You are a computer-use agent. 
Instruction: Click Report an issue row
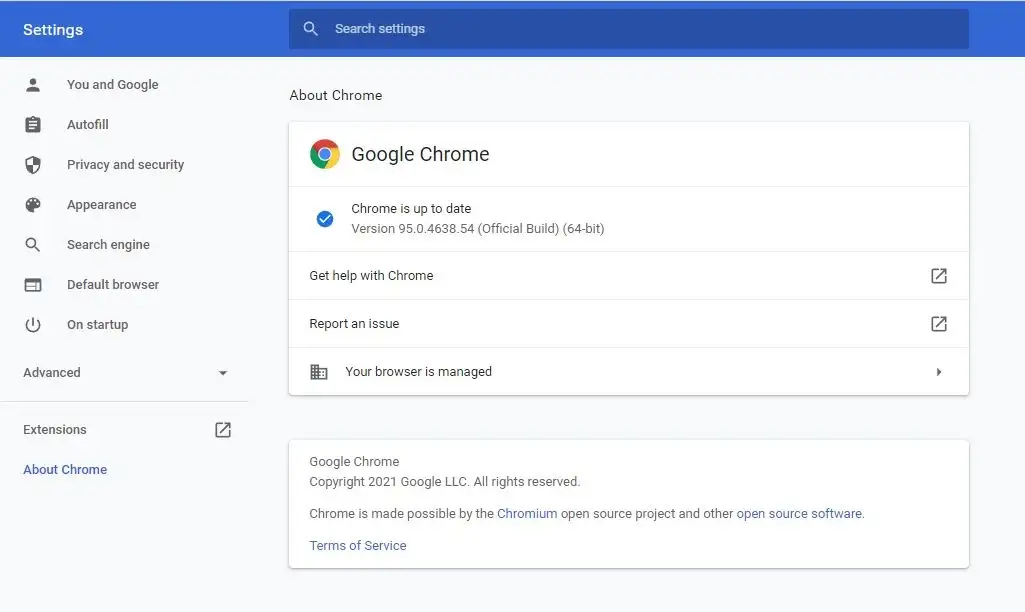[628, 324]
